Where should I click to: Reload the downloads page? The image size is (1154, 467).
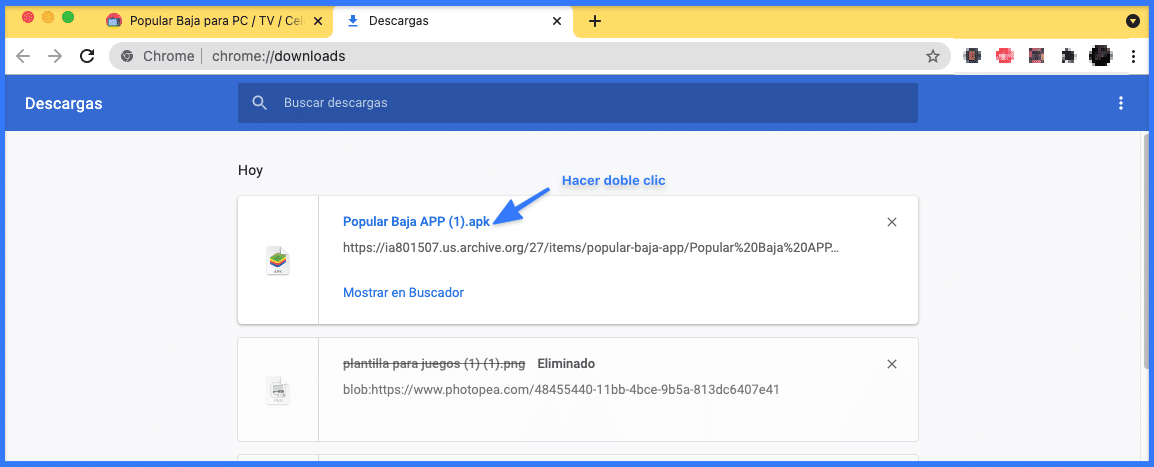(x=87, y=56)
